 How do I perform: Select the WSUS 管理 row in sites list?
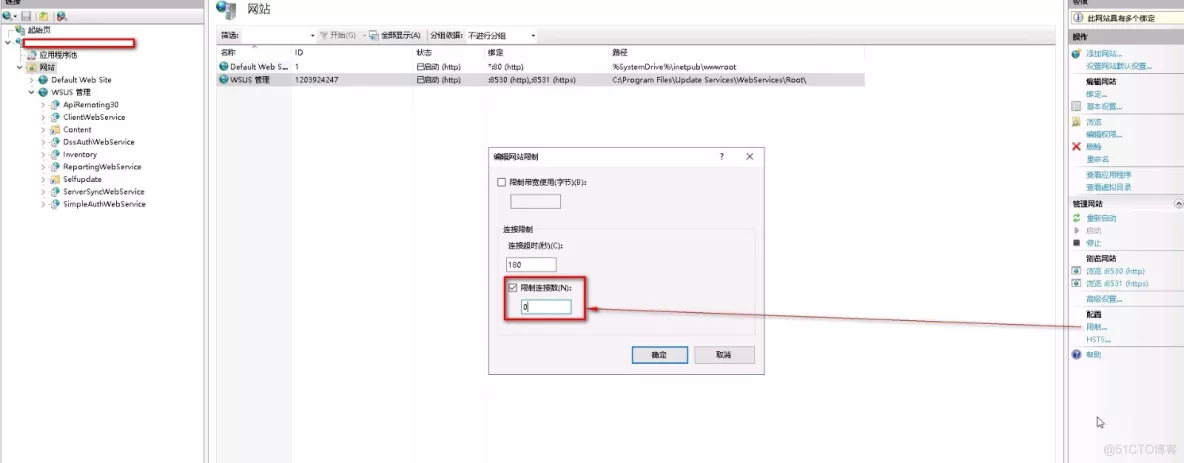click(540, 79)
